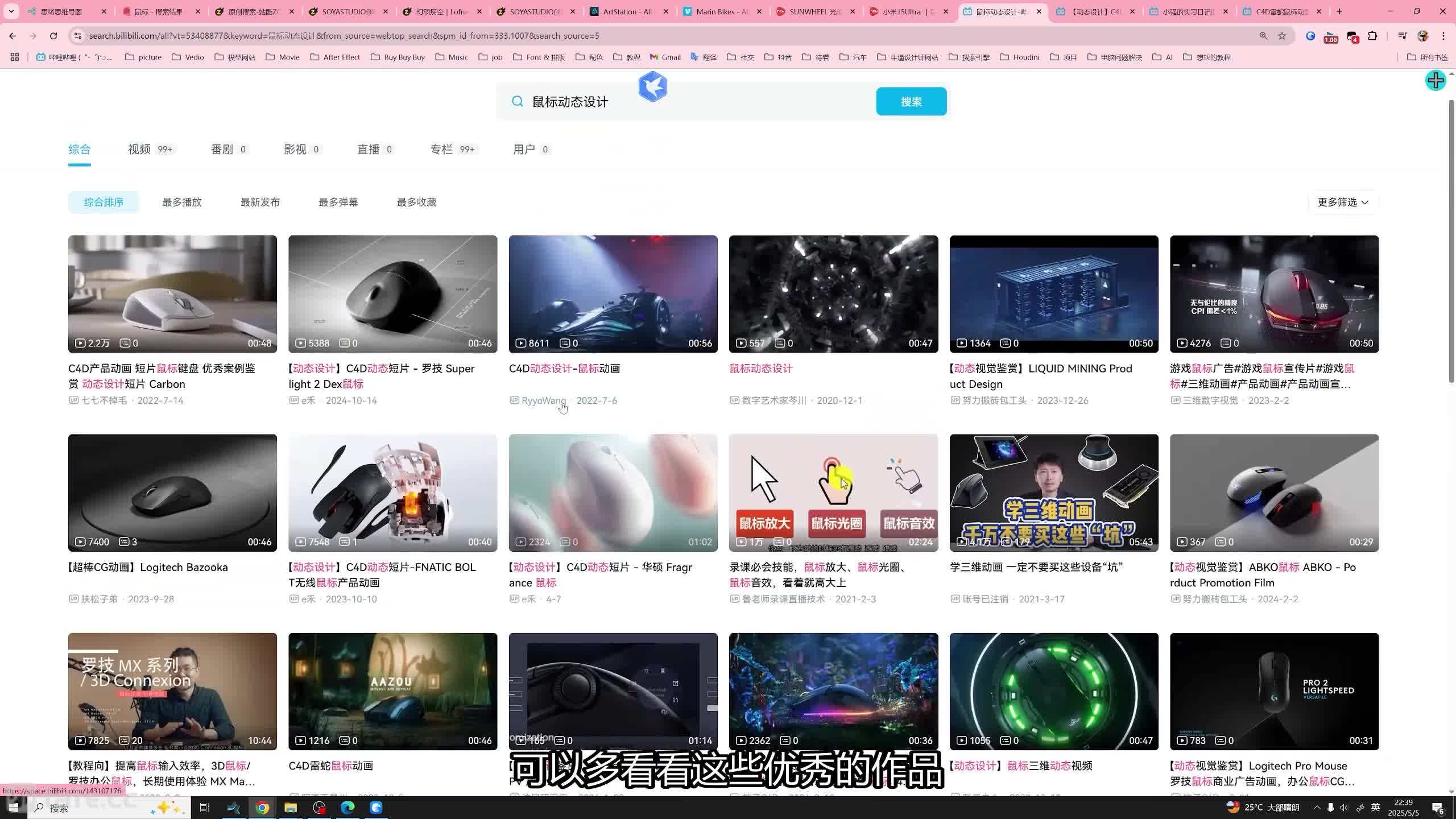Click the blue 搜索 button
The image size is (1456, 819).
click(x=911, y=101)
